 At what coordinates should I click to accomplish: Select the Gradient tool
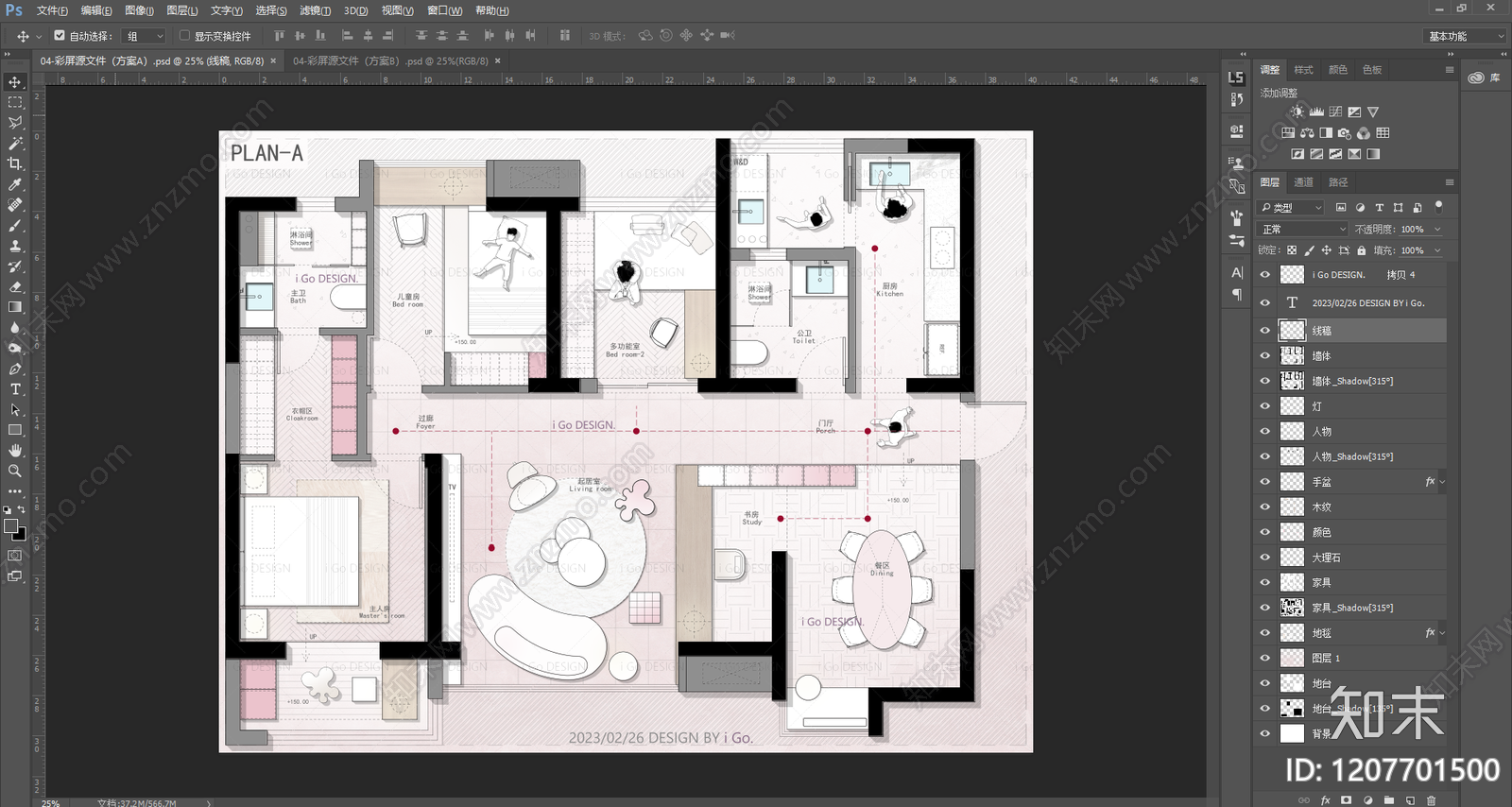click(x=15, y=307)
